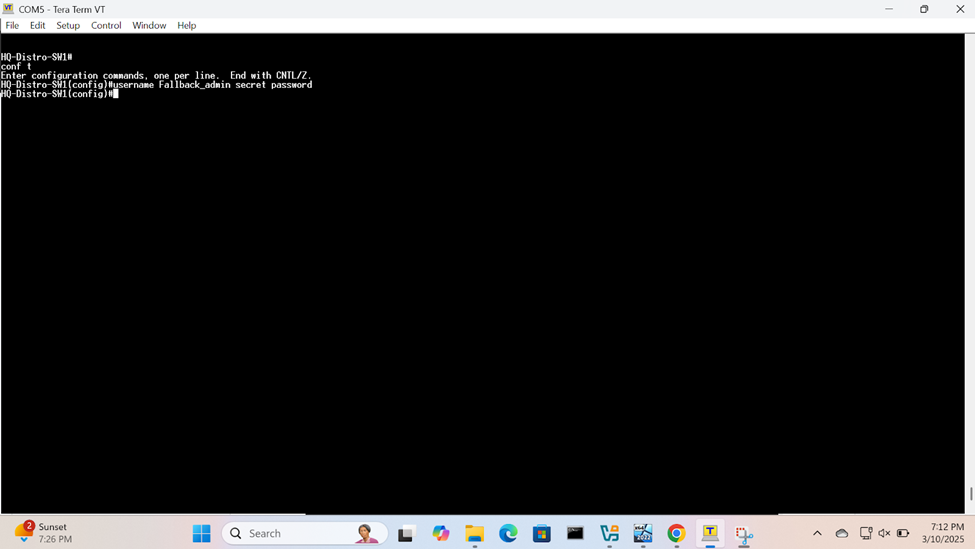The height and width of the screenshot is (549, 975).
Task: Open the File menu
Action: pos(12,25)
